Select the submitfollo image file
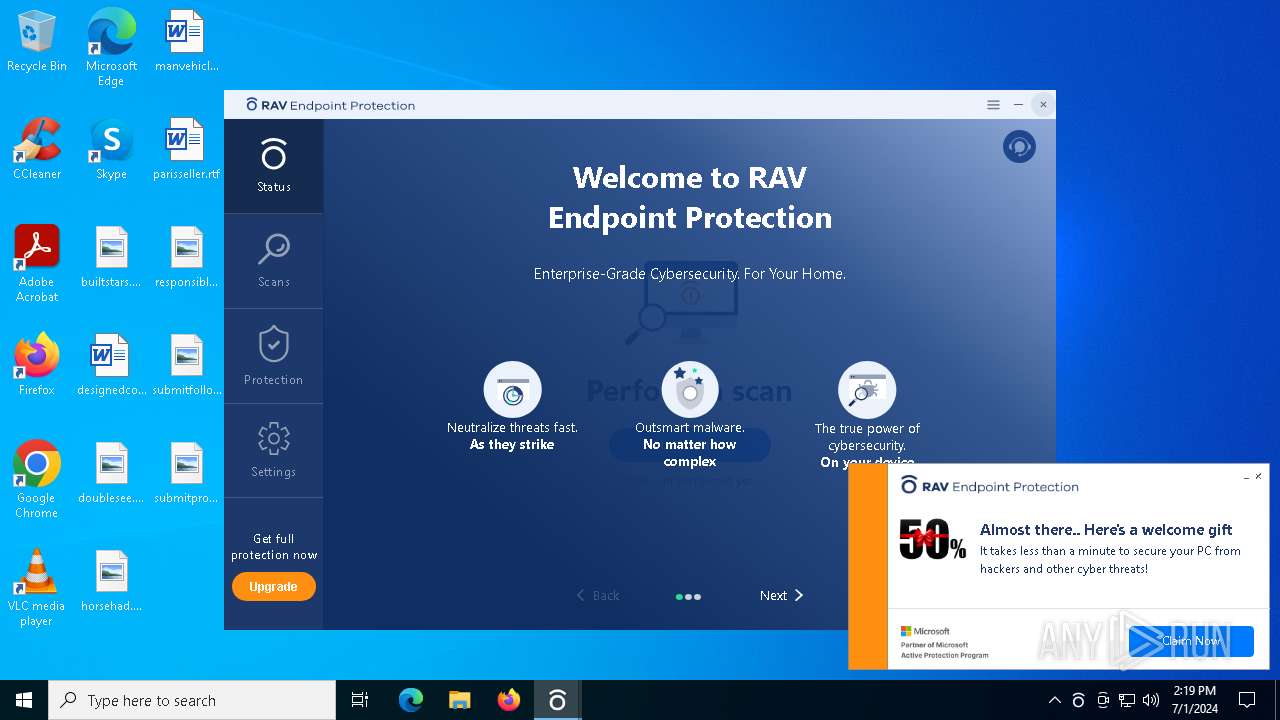 point(186,365)
